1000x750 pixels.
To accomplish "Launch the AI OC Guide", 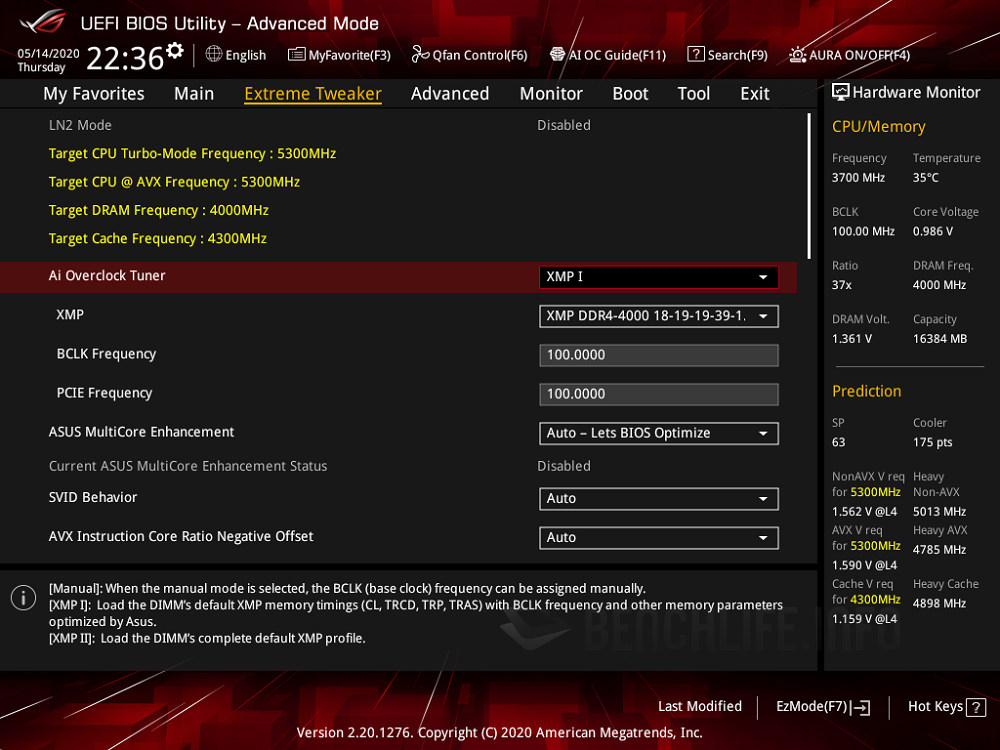I will click(x=608, y=55).
